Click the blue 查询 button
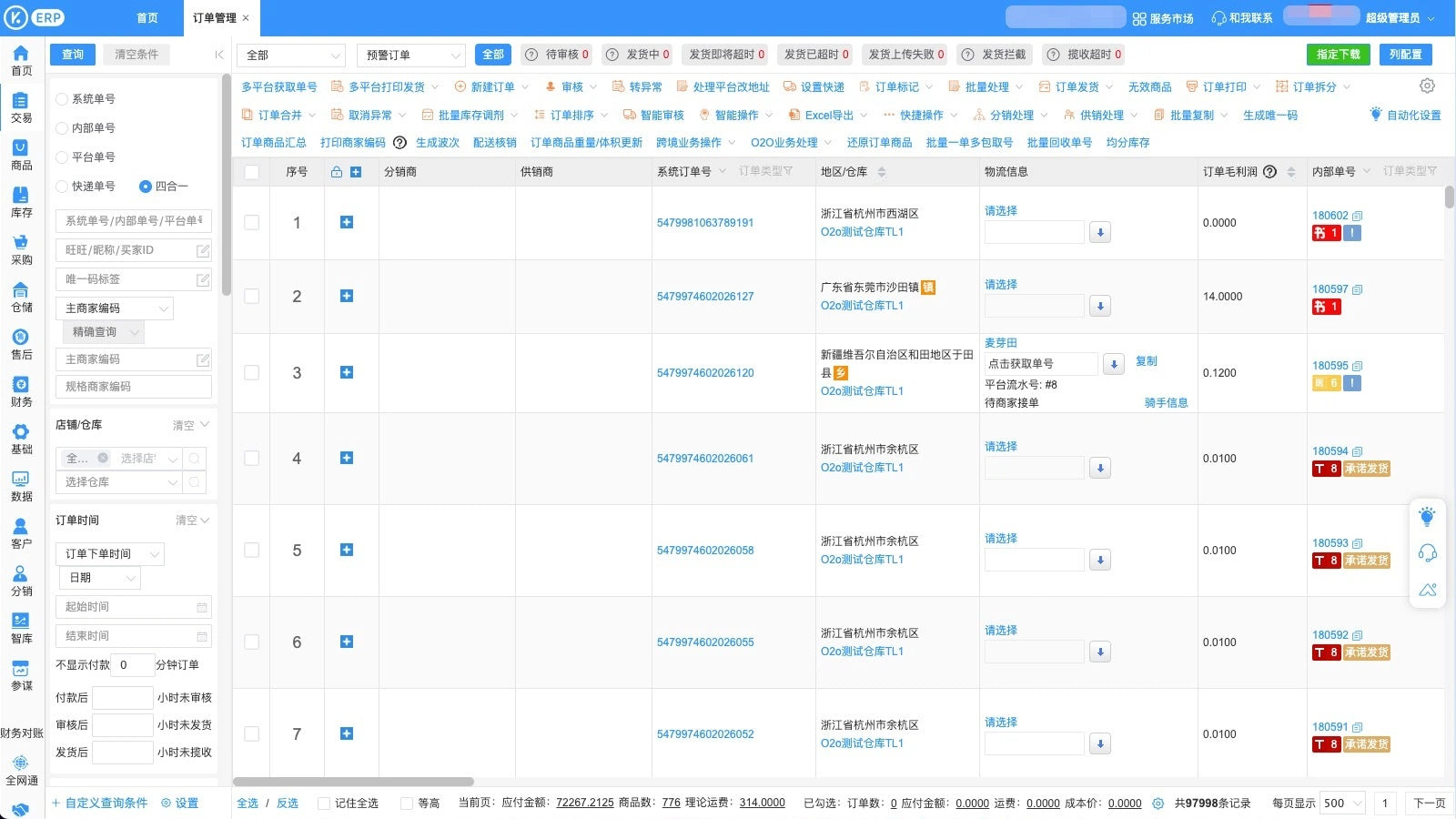This screenshot has height=819, width=1456. [73, 55]
